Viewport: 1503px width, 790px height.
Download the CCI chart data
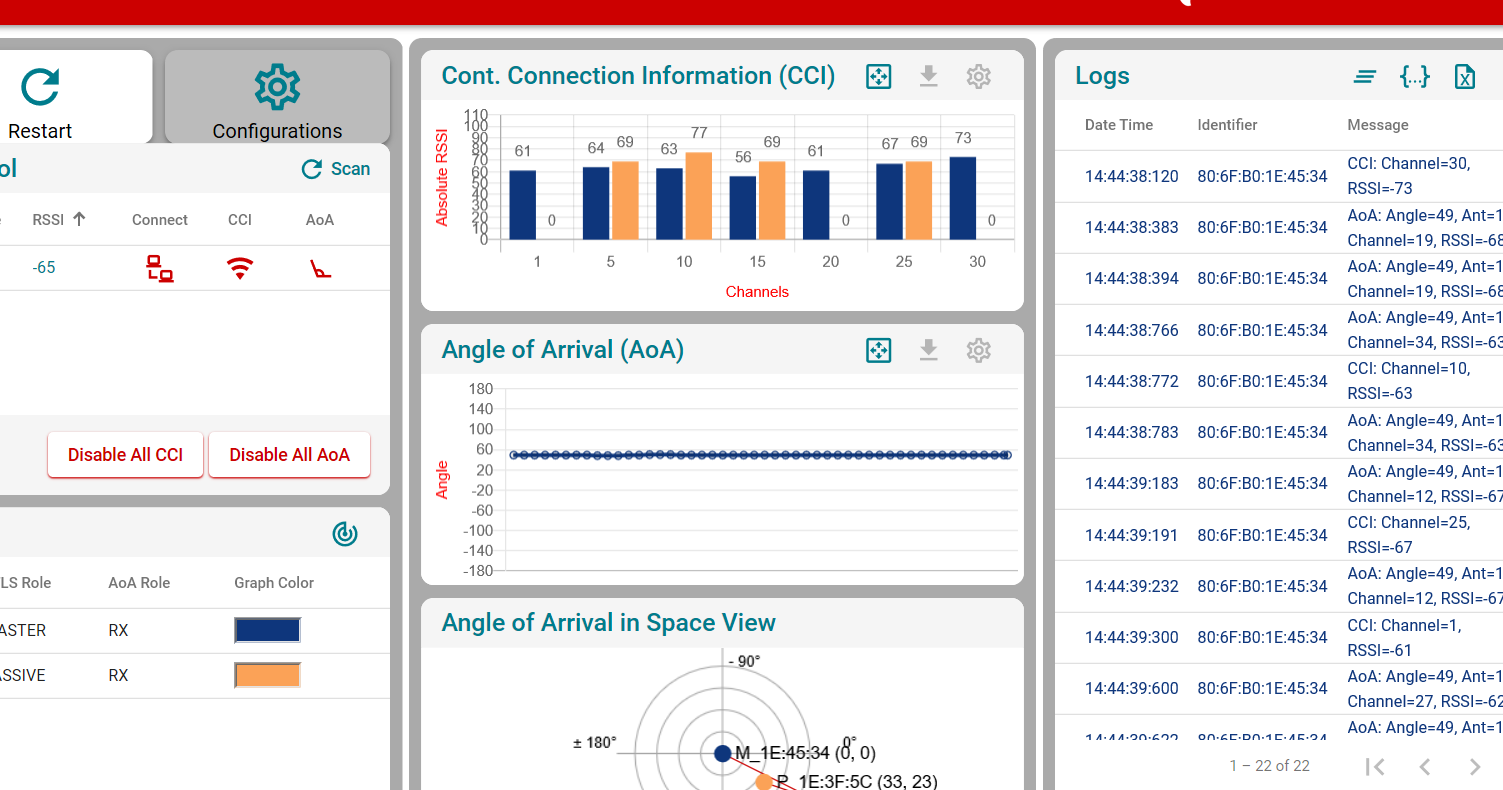click(x=929, y=76)
